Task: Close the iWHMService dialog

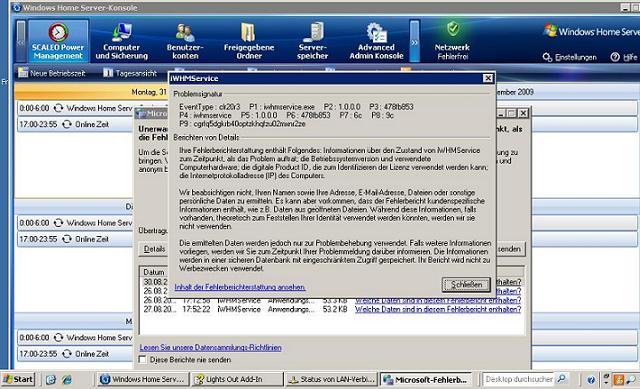Action: (x=487, y=78)
